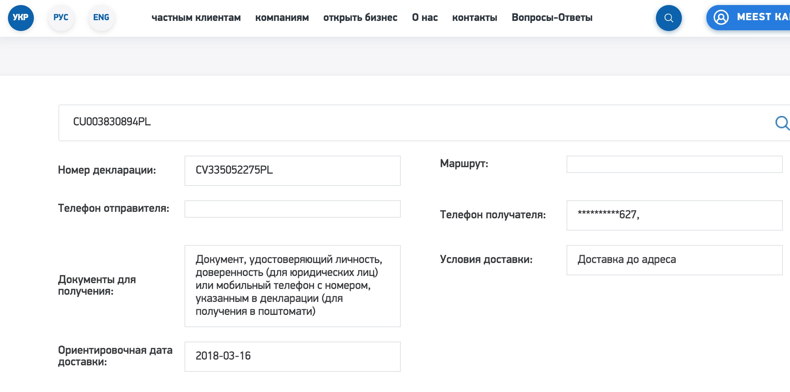The height and width of the screenshot is (392, 790).
Task: Click the Документы для получения text box
Action: (292, 286)
